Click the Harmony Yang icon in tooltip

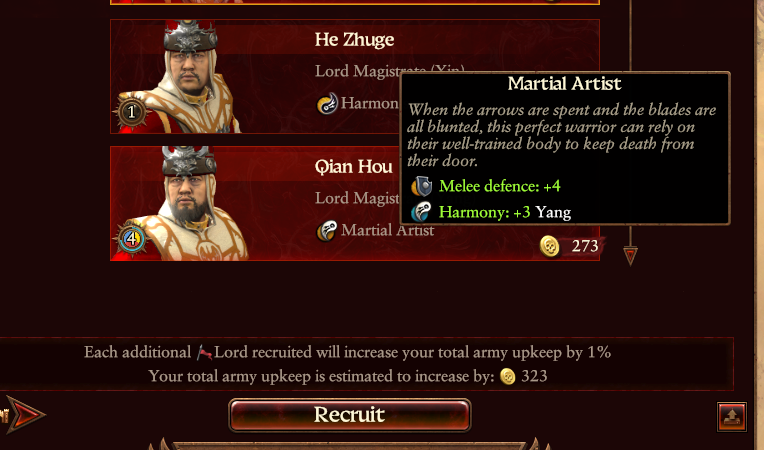(x=421, y=212)
